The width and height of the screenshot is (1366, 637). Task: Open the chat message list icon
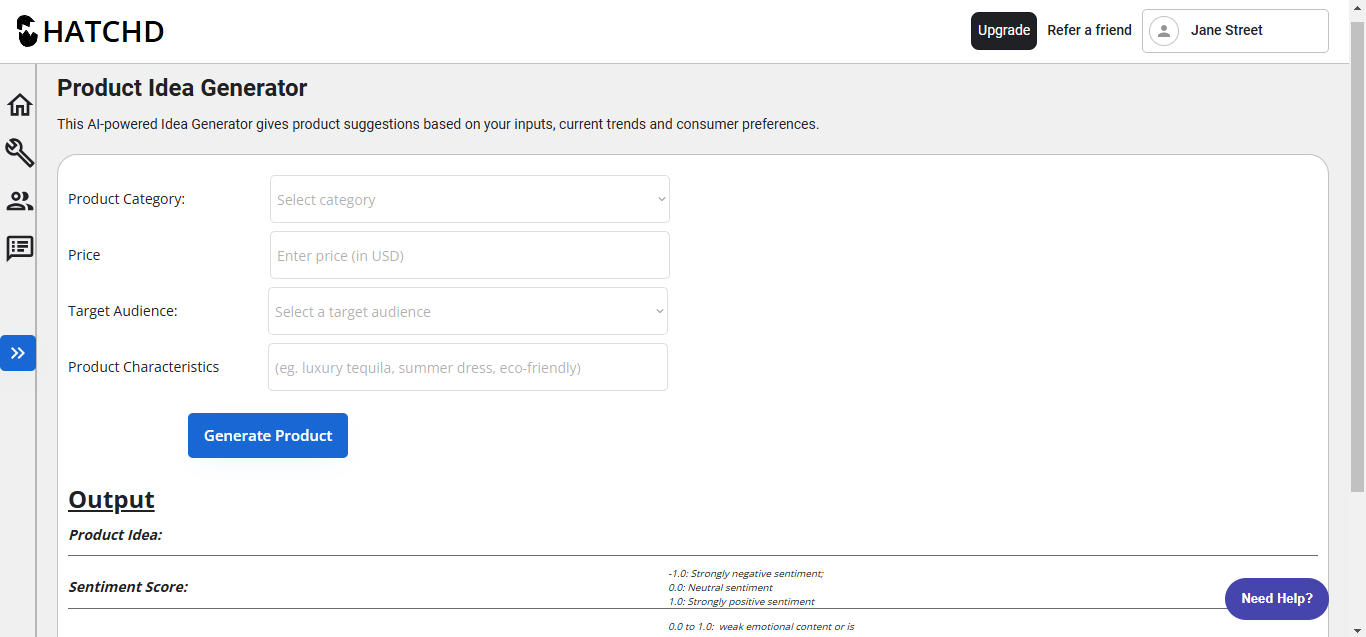tap(20, 249)
